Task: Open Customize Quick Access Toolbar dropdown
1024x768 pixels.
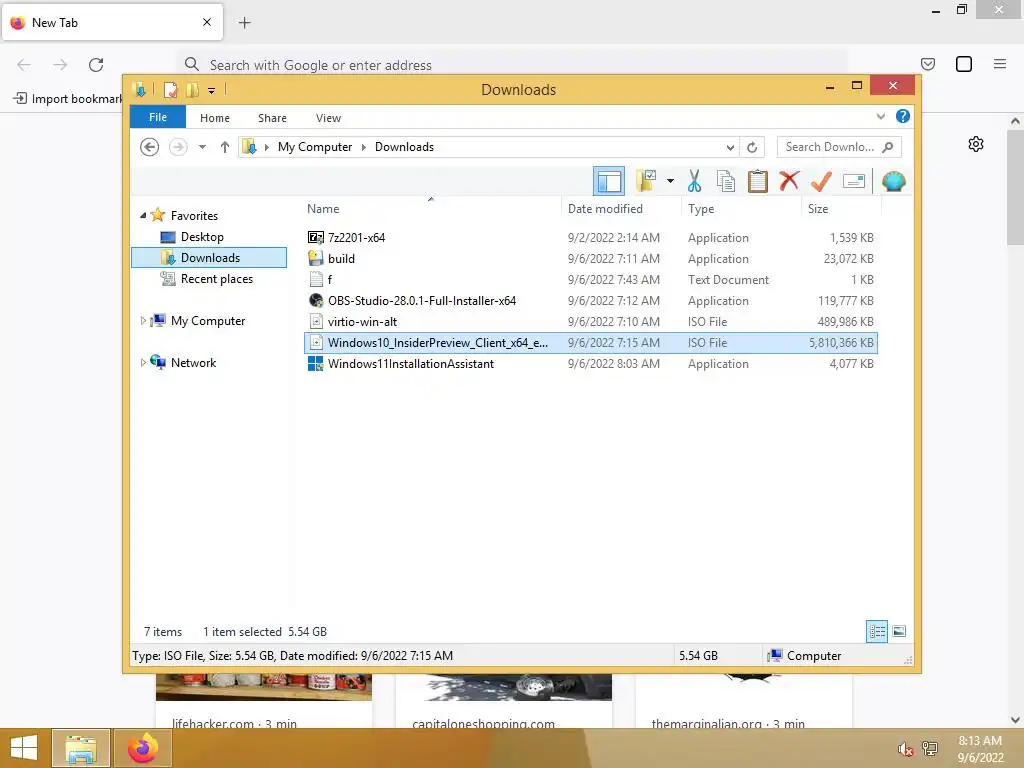Action: 212,90
